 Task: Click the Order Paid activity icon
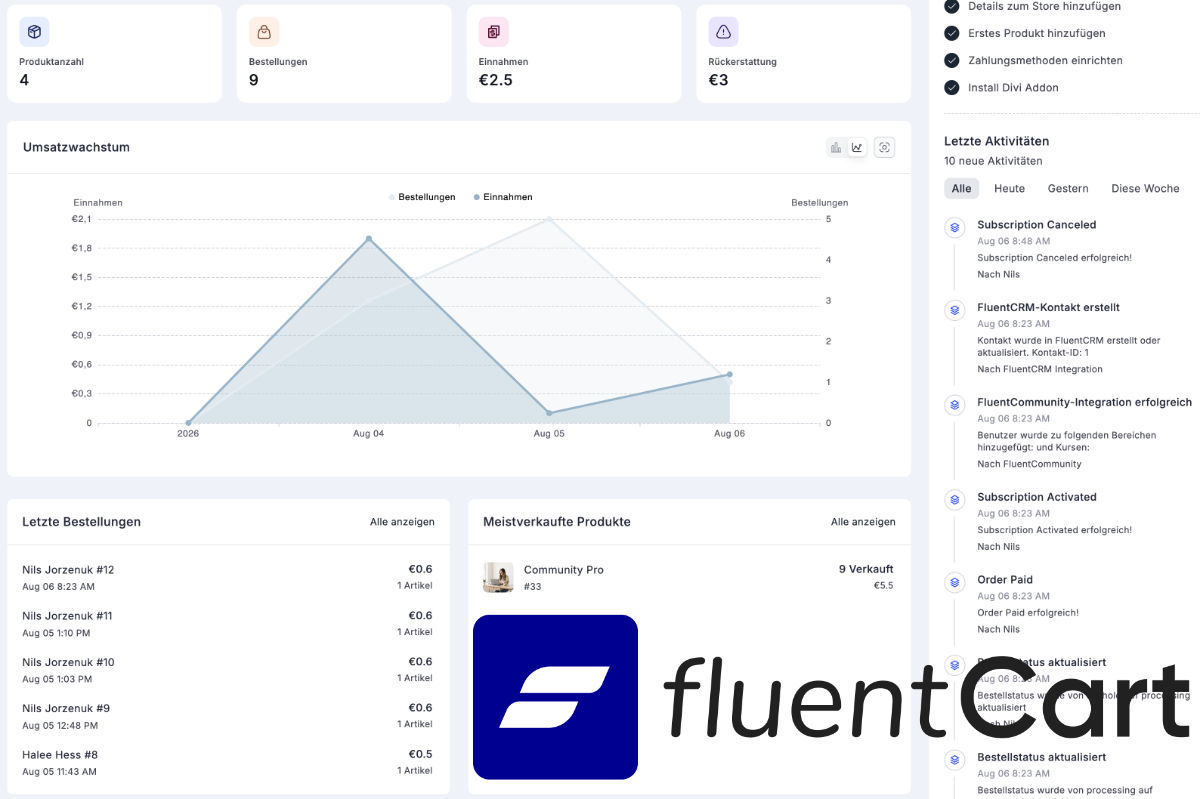955,582
